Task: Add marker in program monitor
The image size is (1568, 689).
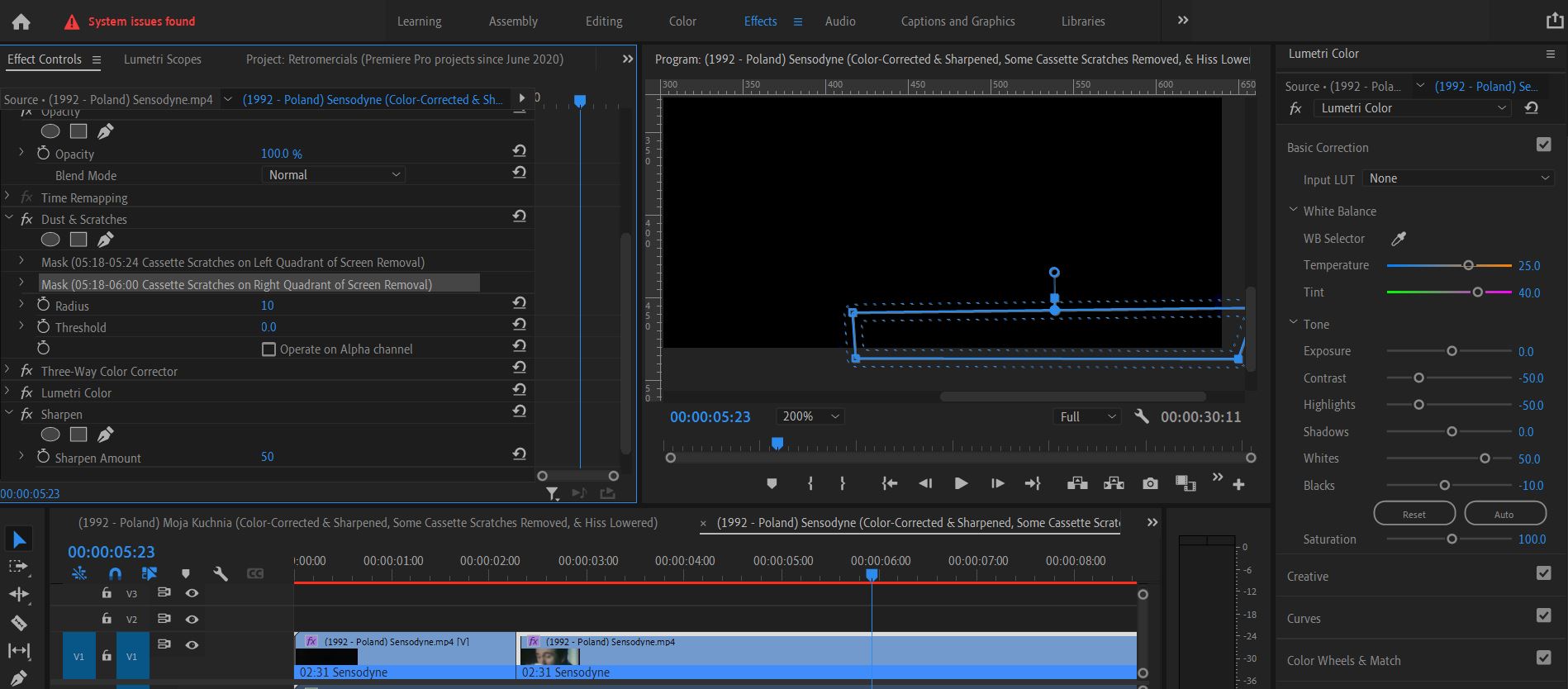Action: [772, 483]
